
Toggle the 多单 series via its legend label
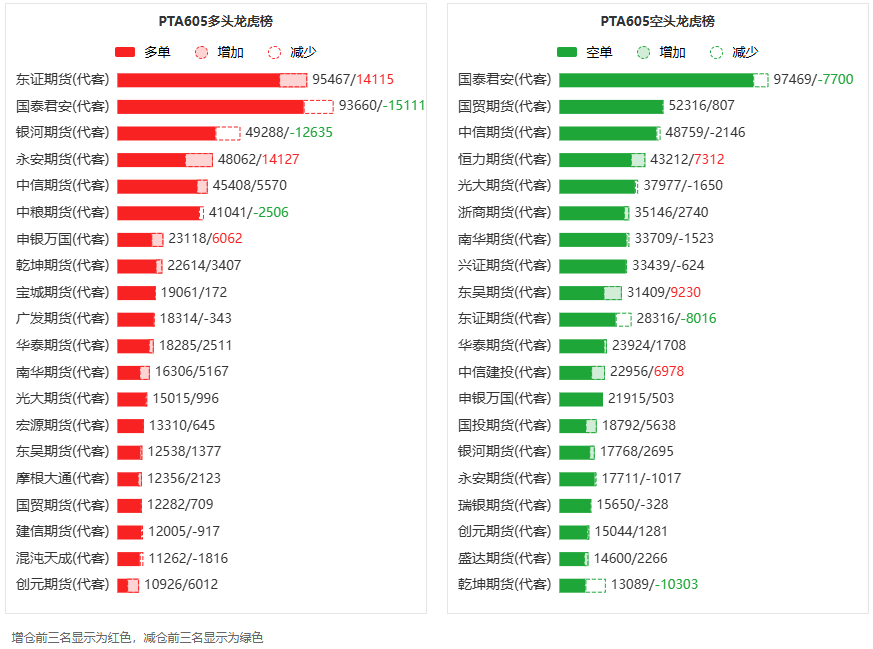pyautogui.click(x=157, y=52)
